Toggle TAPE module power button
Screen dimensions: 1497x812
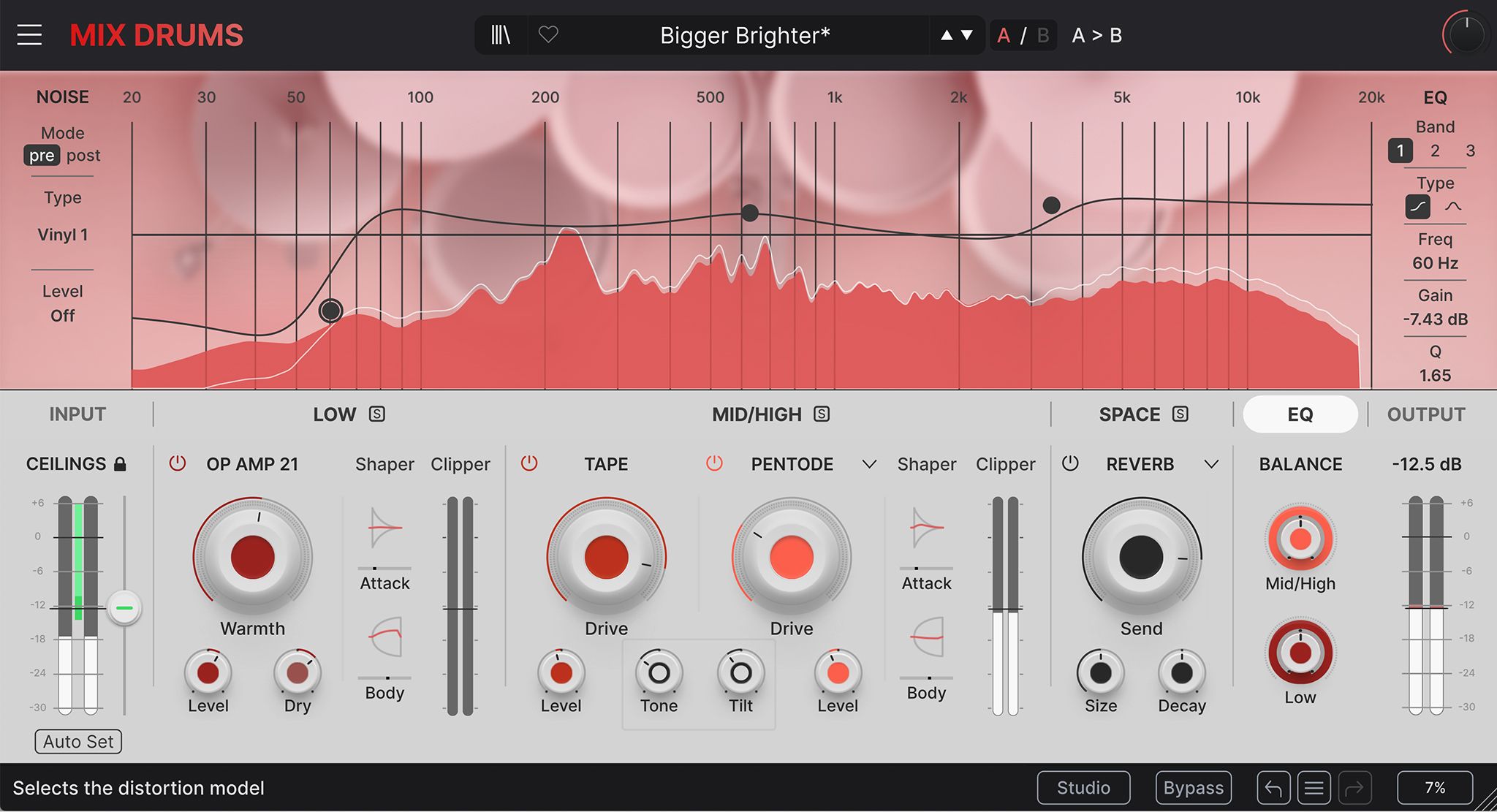(529, 463)
